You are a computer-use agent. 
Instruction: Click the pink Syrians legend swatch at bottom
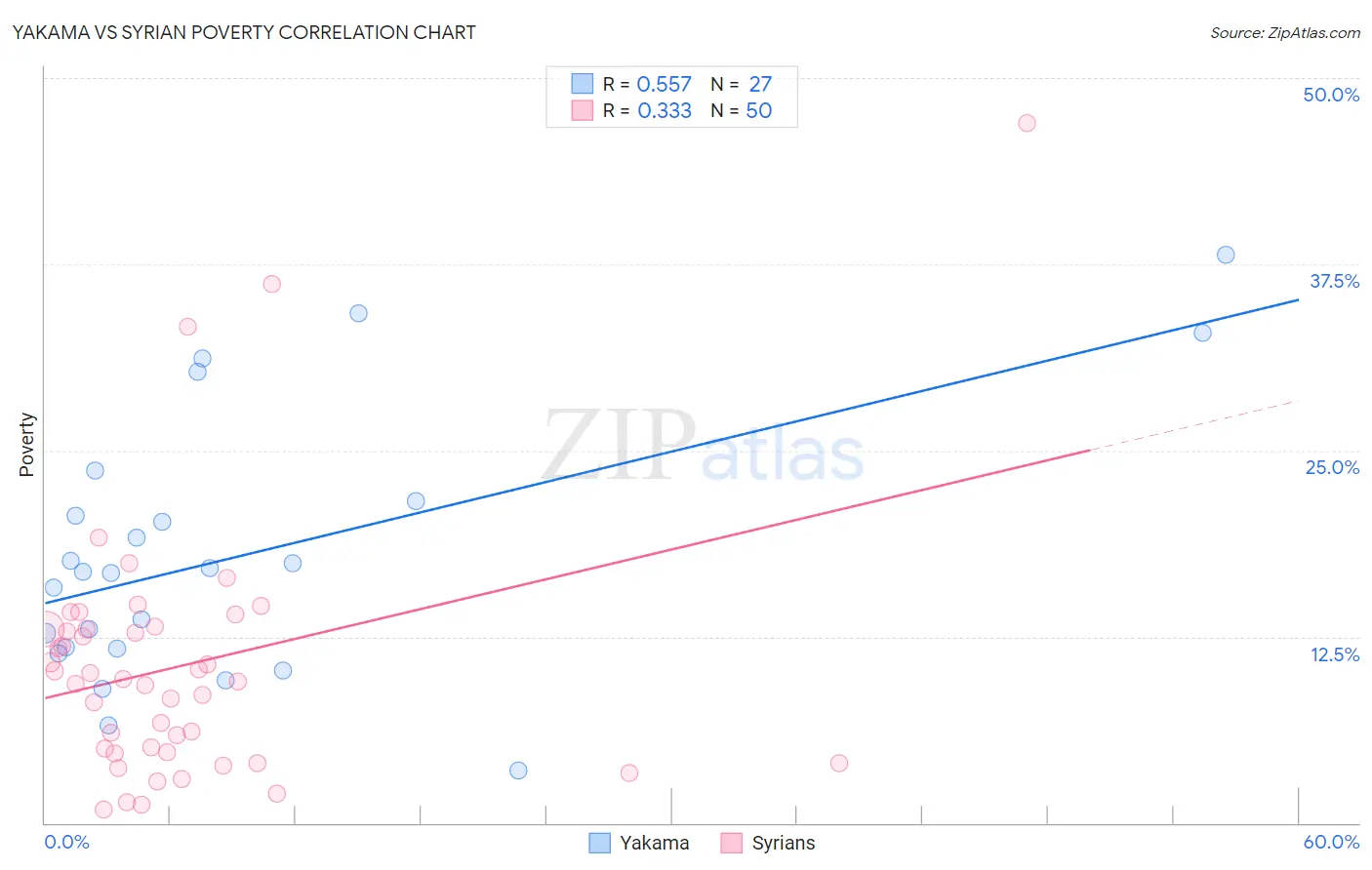pyautogui.click(x=732, y=843)
